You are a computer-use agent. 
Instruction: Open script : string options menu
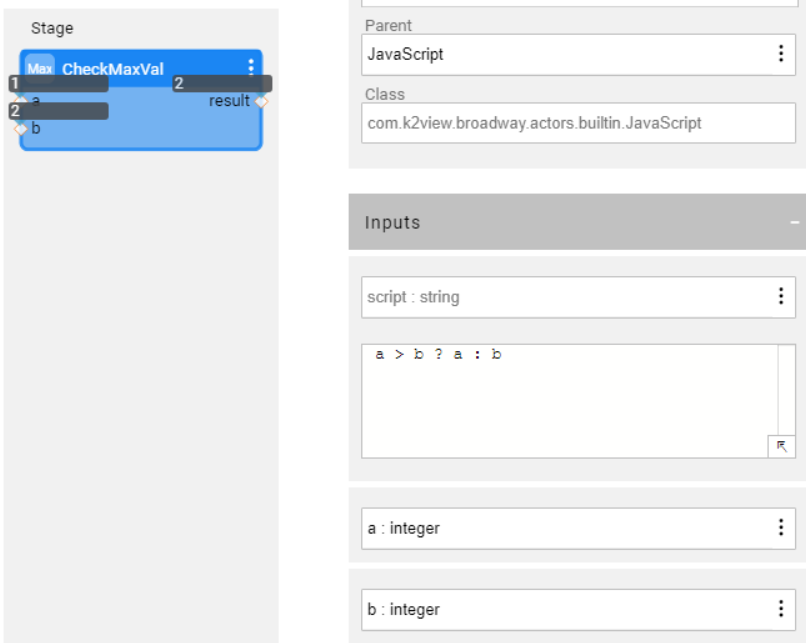click(780, 297)
